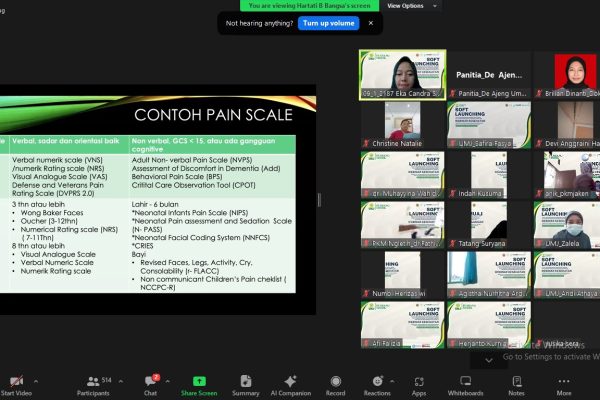Open the View Options dropdown
The width and height of the screenshot is (600, 400).
[411, 6]
